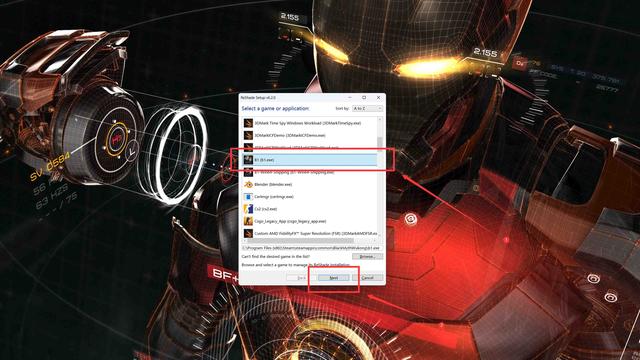Viewport: 640px width, 360px height.
Task: Open the Sort by dropdown
Action: [x=367, y=109]
